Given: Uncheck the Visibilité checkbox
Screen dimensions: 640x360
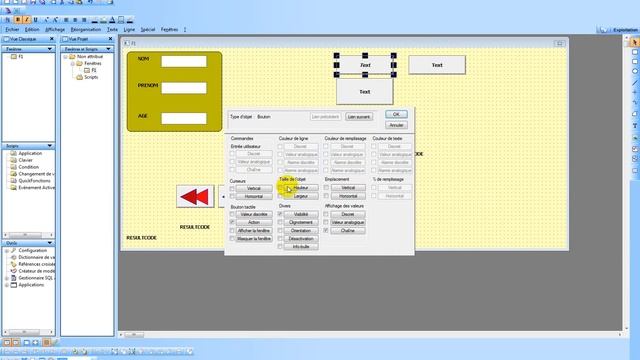Looking at the screenshot, I should (280, 214).
